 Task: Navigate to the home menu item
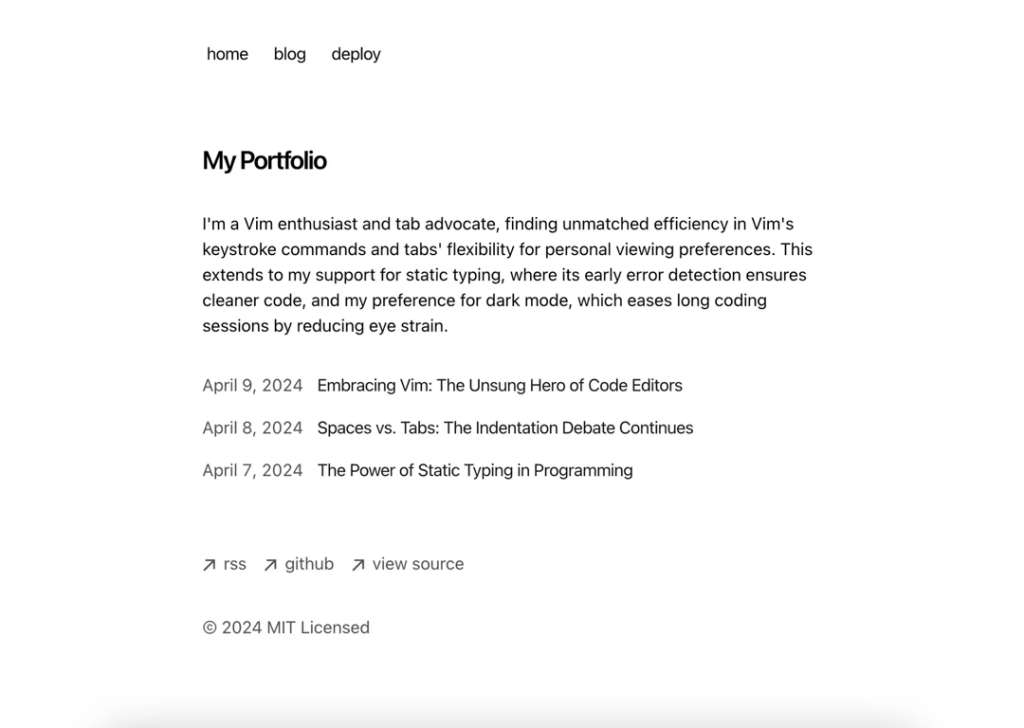click(x=227, y=54)
